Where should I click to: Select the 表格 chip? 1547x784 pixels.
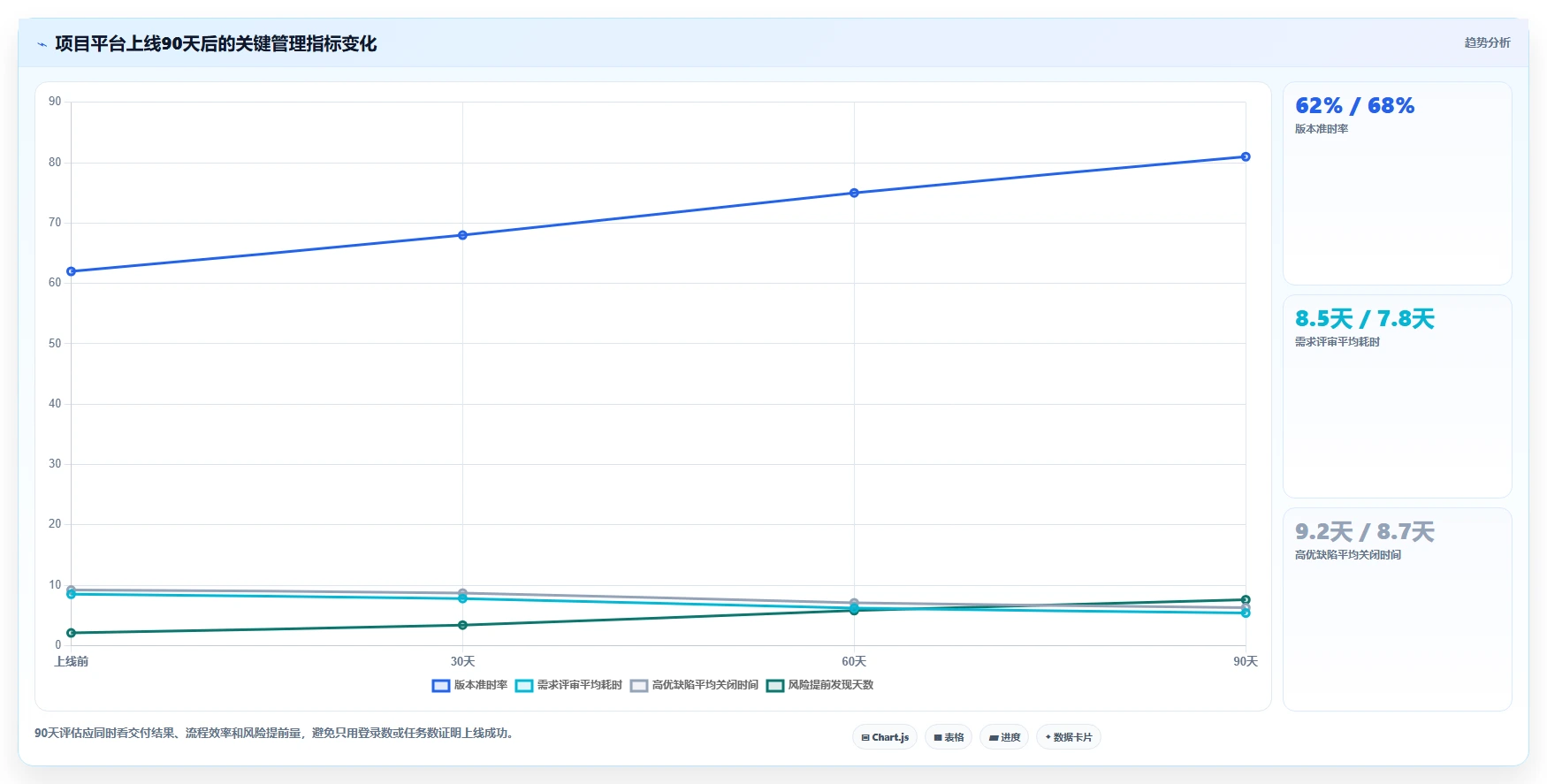click(949, 737)
